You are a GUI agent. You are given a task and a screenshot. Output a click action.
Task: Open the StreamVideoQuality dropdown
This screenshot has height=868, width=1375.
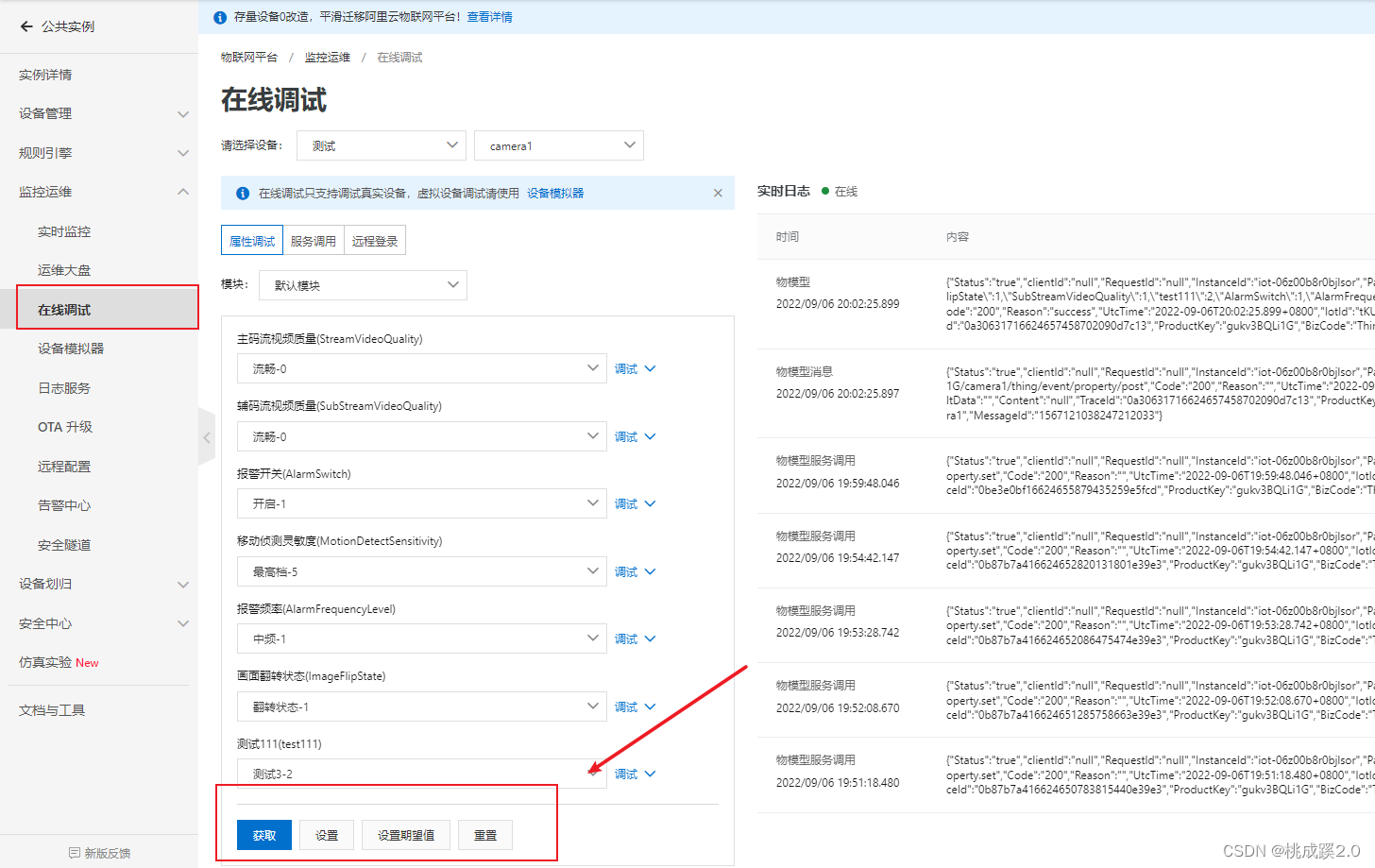point(421,368)
